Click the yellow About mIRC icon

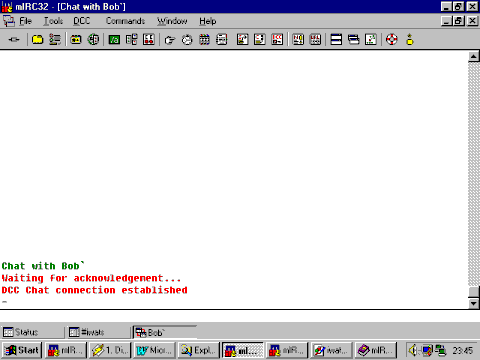pyautogui.click(x=410, y=40)
